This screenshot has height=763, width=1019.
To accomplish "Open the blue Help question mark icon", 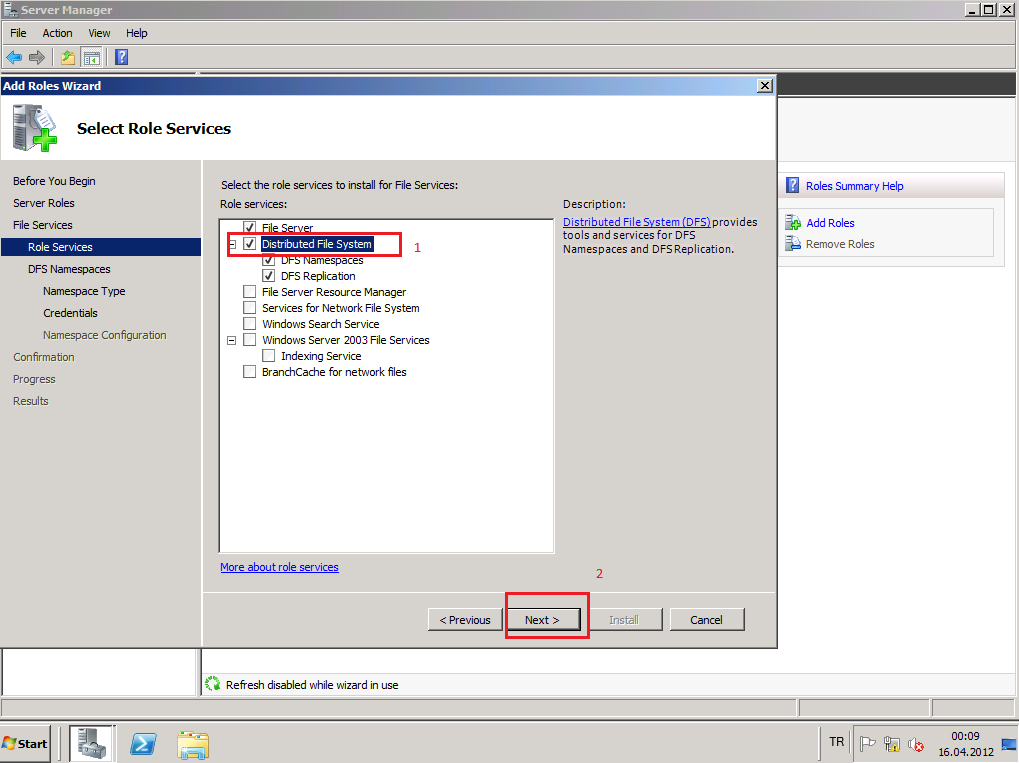I will [121, 57].
